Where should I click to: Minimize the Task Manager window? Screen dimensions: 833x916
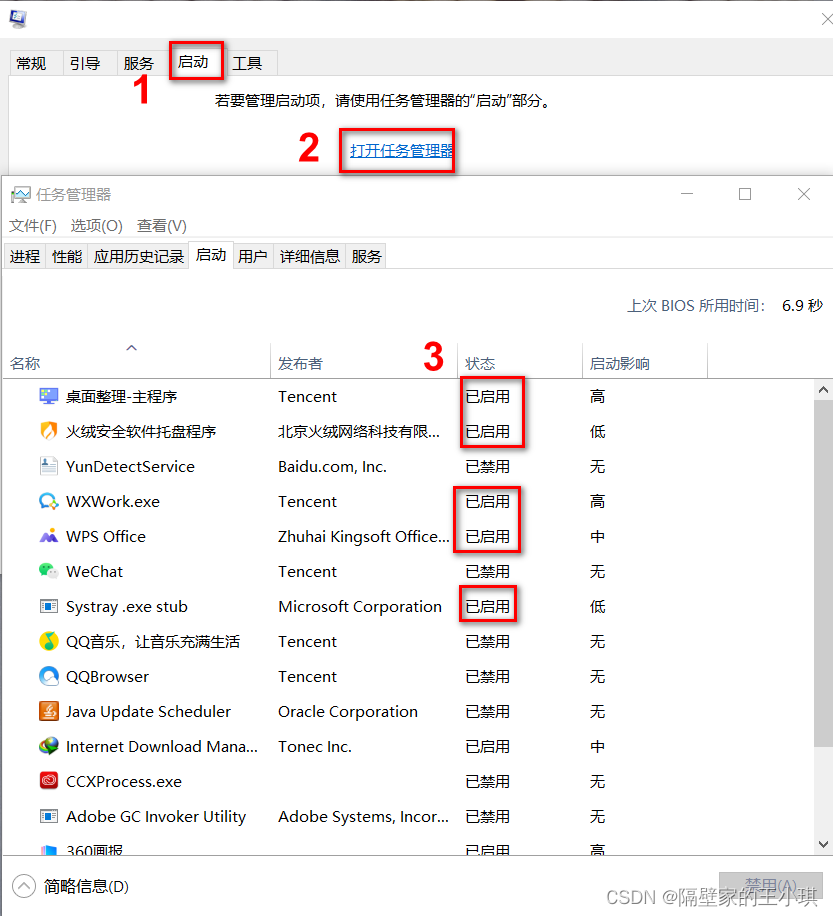point(687,194)
